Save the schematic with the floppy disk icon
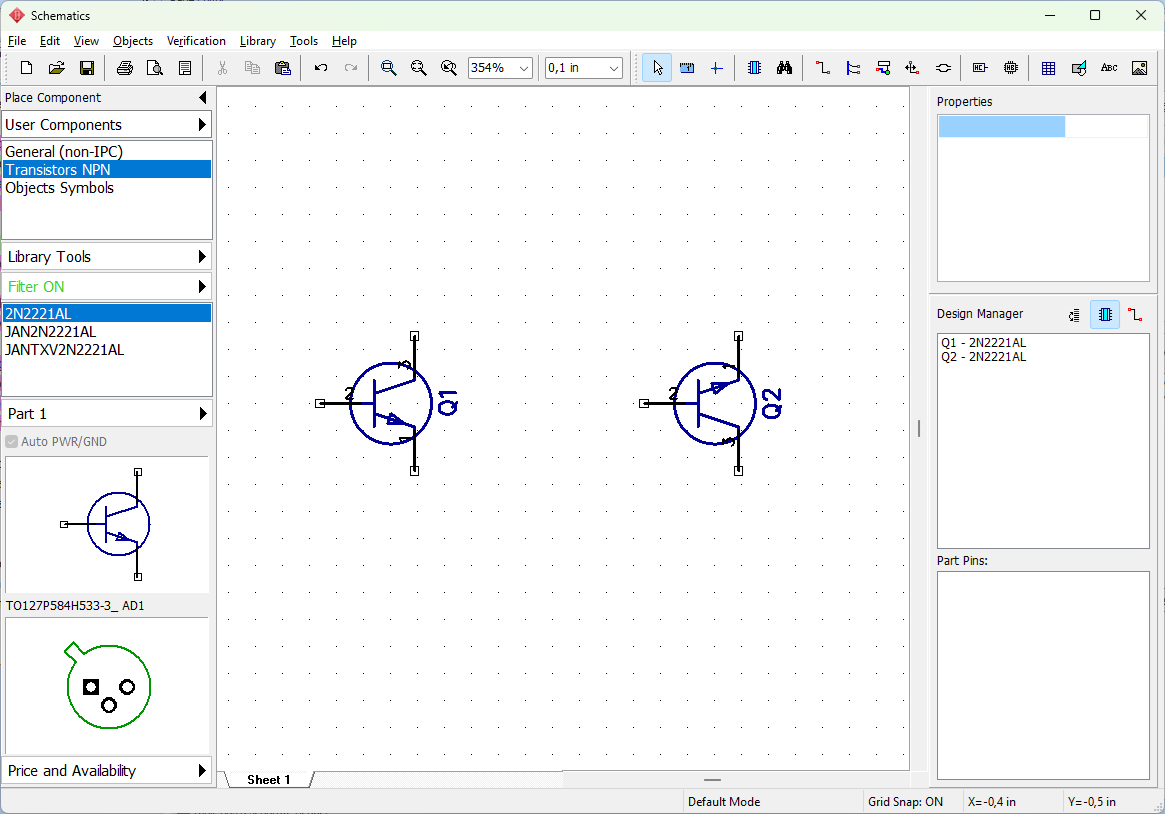This screenshot has width=1165, height=814. [x=87, y=68]
